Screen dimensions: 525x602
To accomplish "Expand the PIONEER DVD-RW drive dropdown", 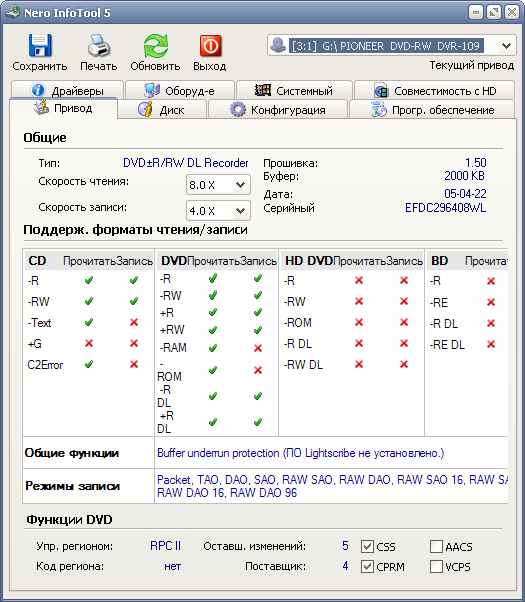I will (507, 46).
